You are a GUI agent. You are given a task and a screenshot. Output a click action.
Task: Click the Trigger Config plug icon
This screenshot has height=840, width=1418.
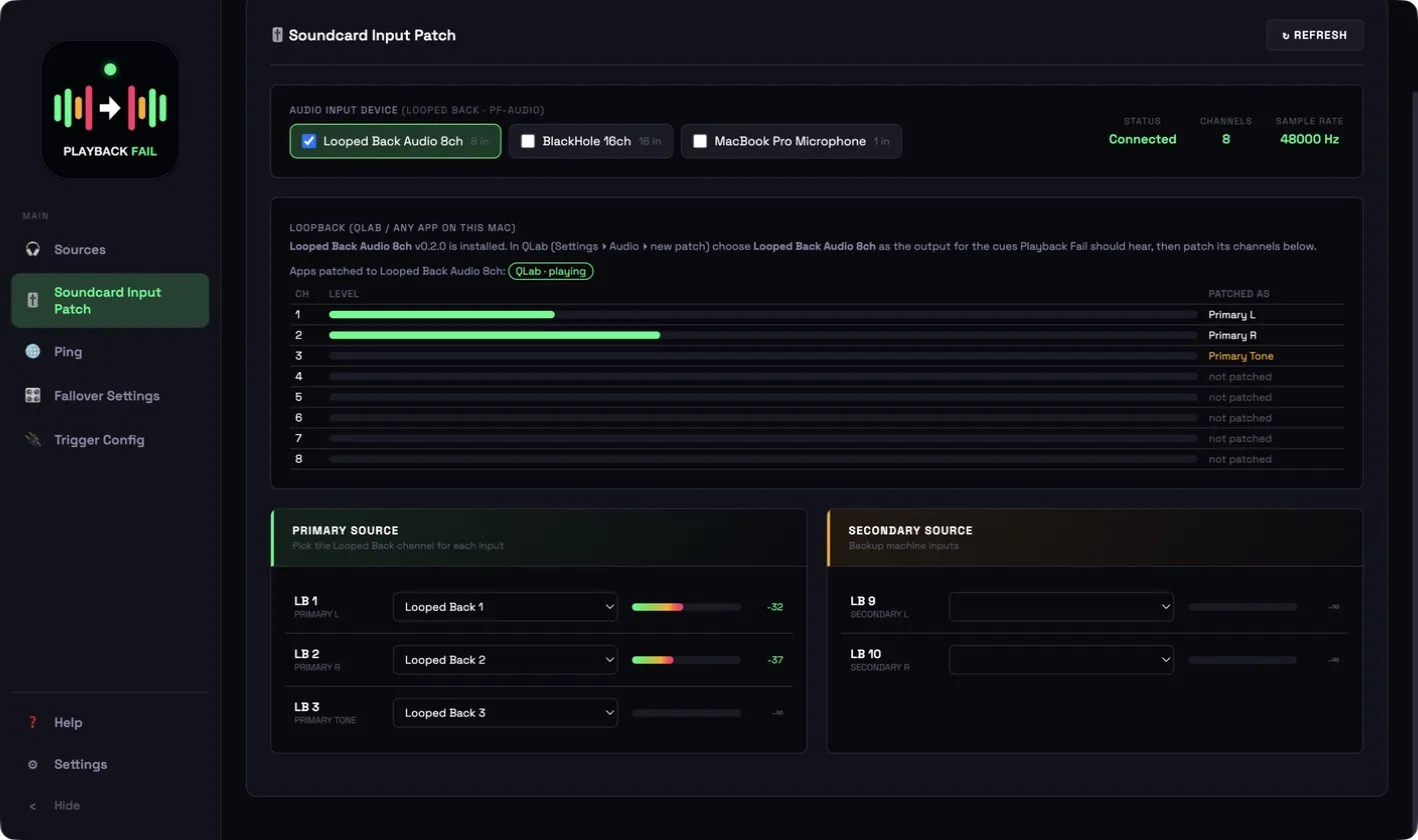click(x=32, y=440)
